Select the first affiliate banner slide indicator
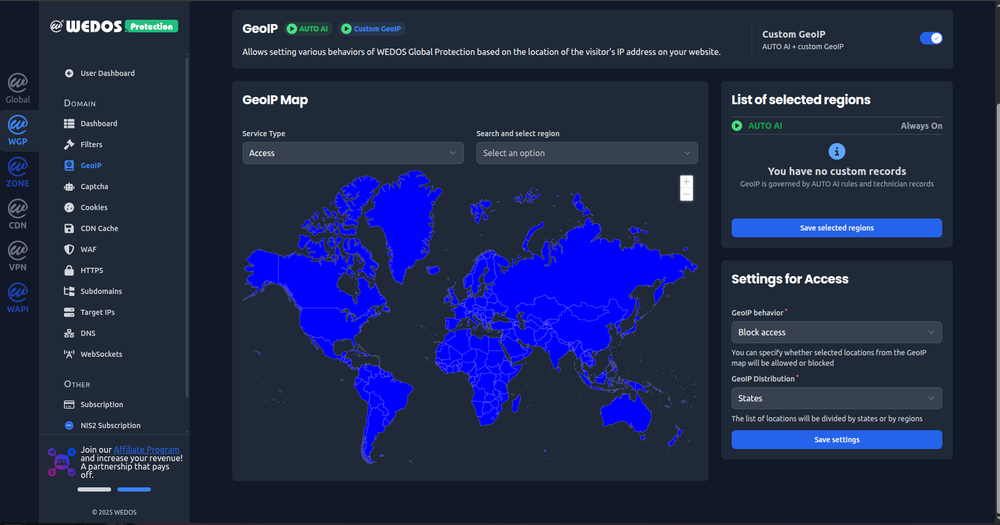This screenshot has width=1000, height=525. point(94,489)
